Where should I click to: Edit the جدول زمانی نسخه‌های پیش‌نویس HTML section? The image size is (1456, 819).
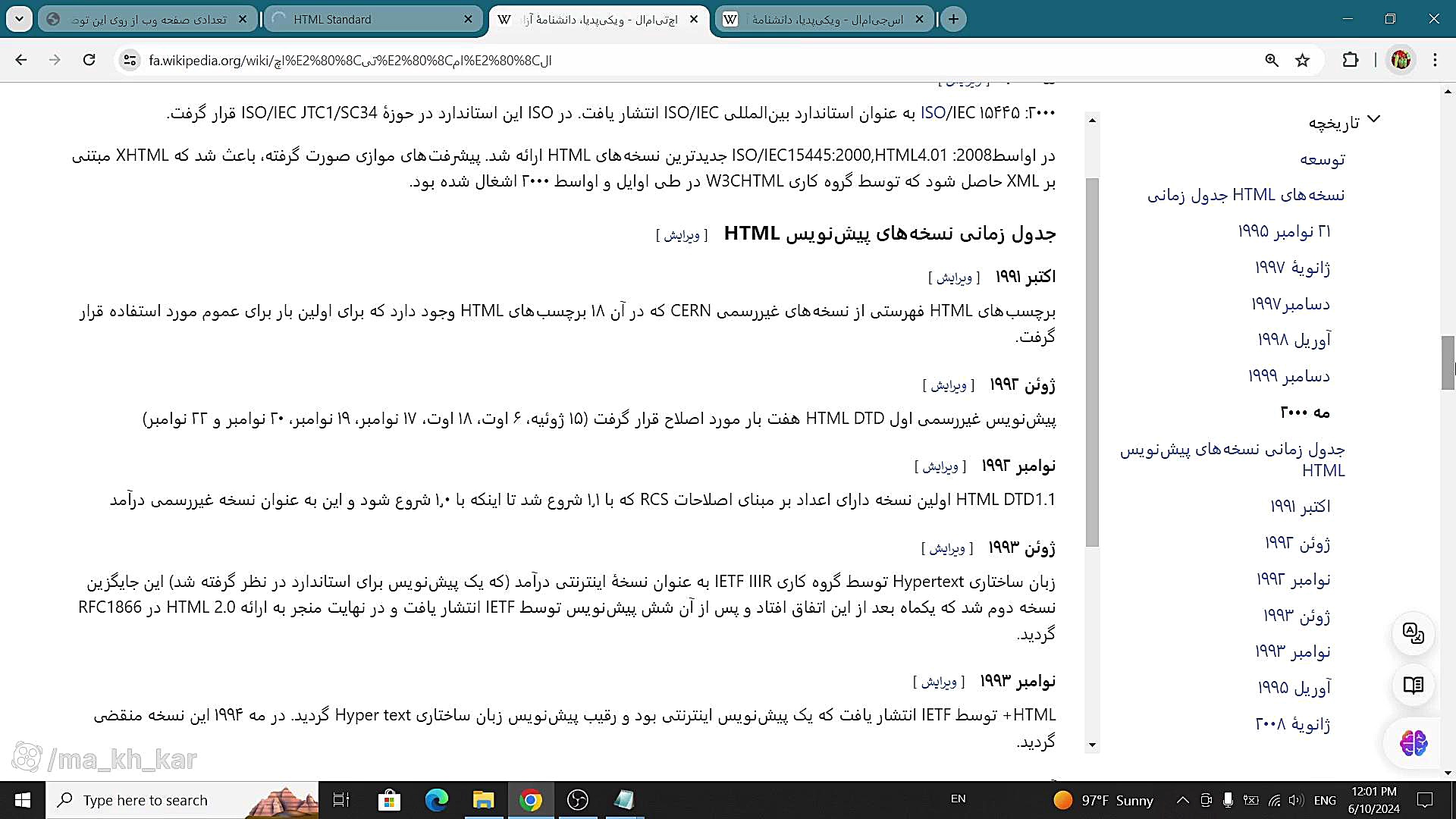tap(682, 236)
